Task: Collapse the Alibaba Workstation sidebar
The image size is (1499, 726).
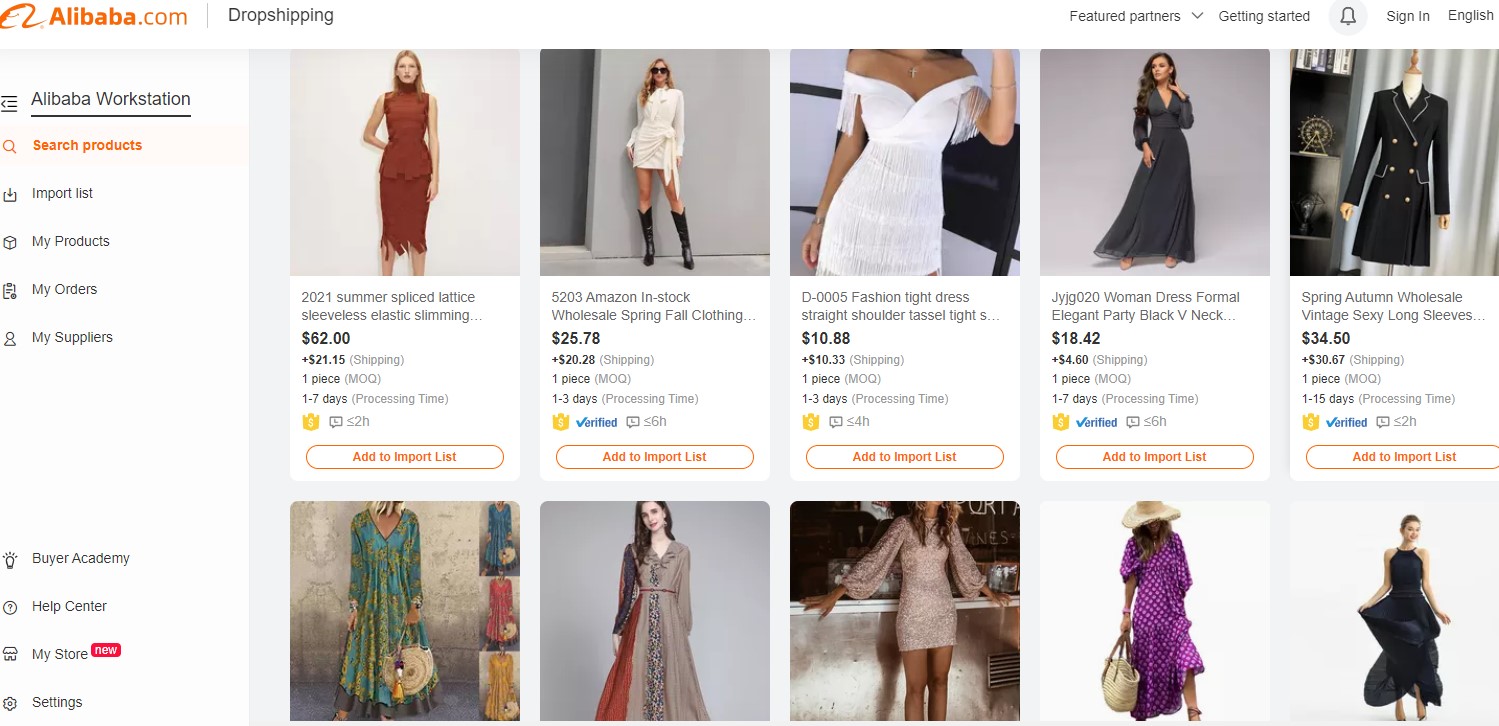Action: click(12, 102)
